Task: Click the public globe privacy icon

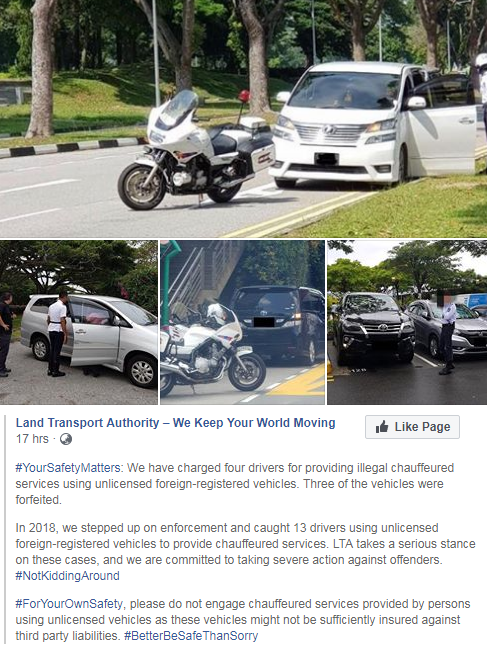Action: [x=66, y=439]
